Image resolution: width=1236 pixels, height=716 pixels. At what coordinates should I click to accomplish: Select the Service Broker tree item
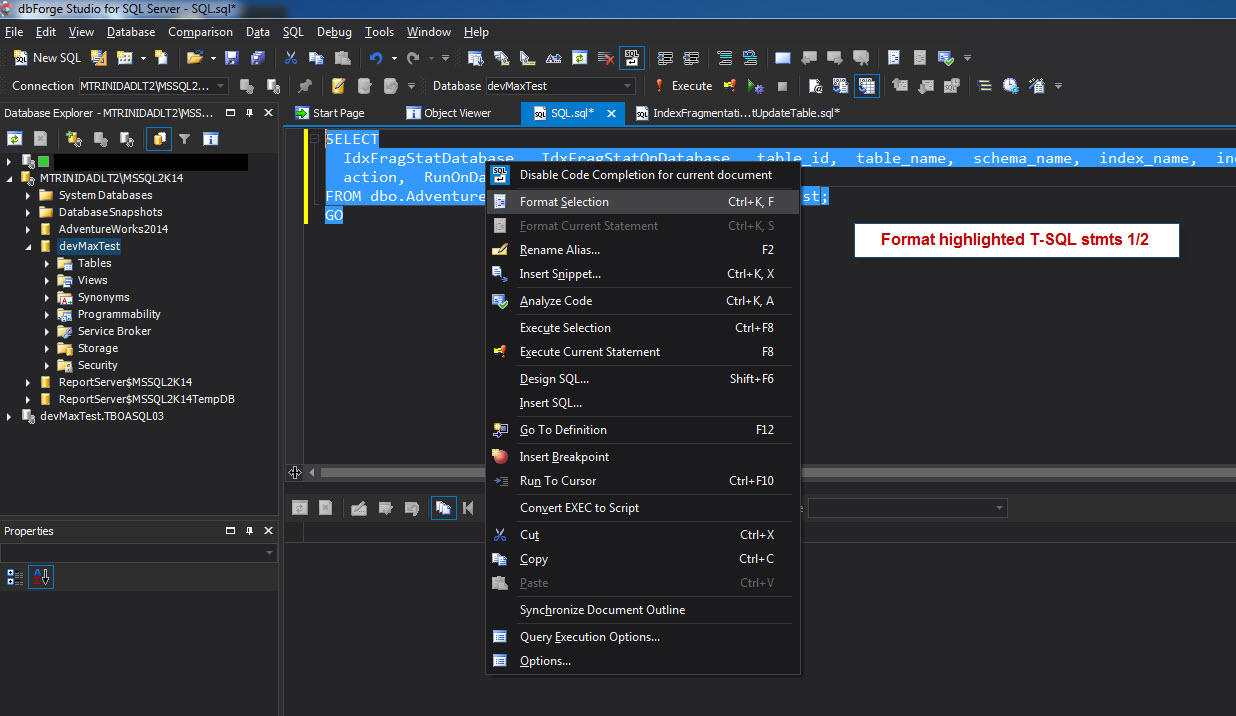click(114, 331)
